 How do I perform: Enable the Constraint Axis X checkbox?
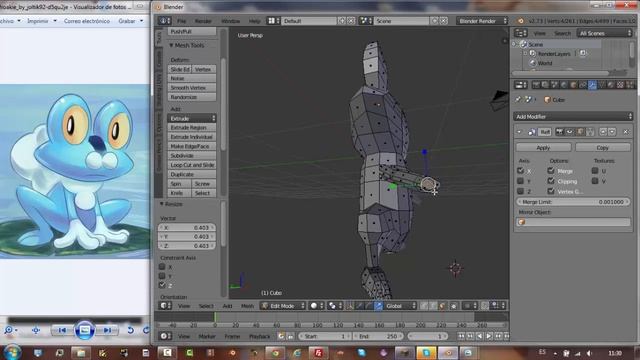(162, 267)
